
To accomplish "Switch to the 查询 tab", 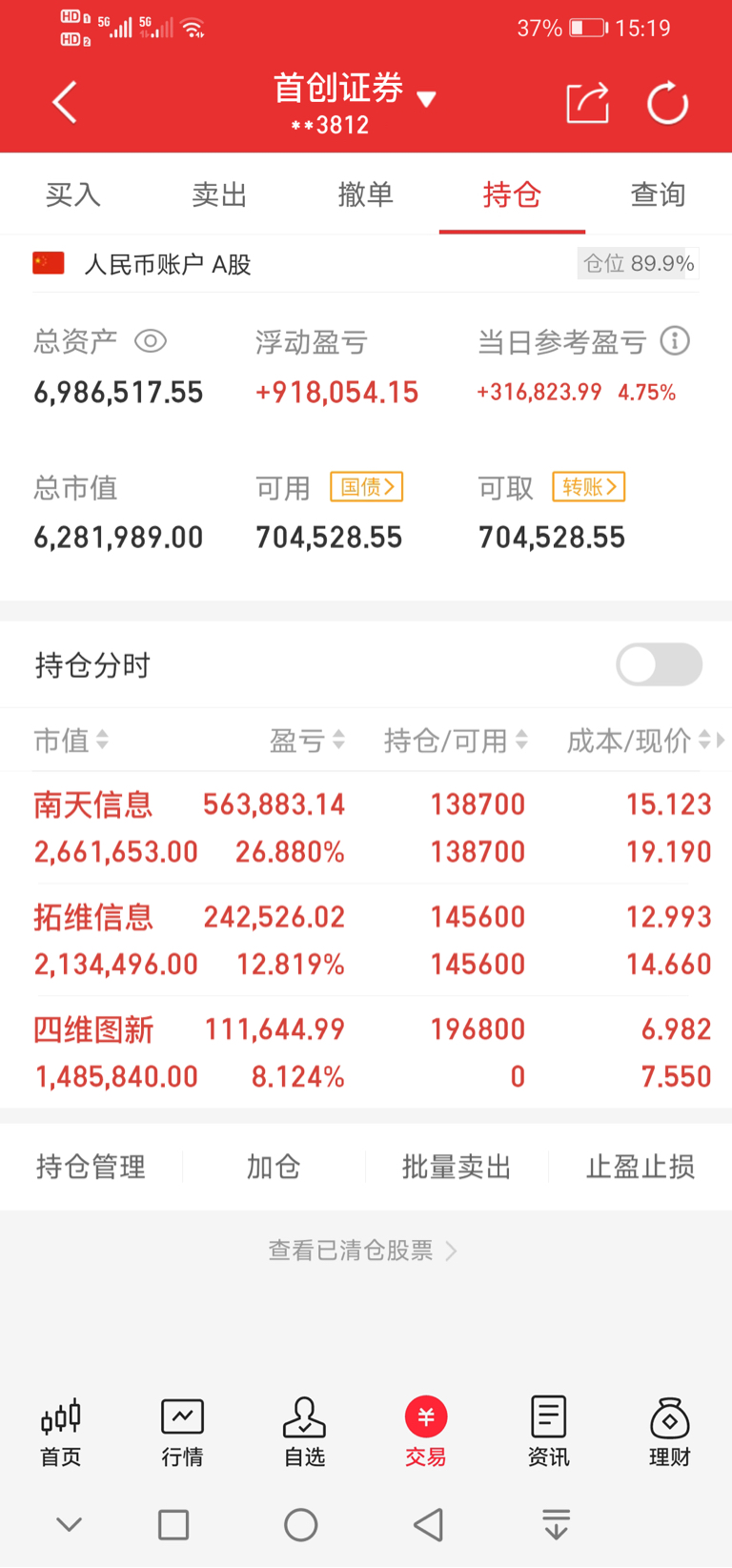I will (x=658, y=193).
